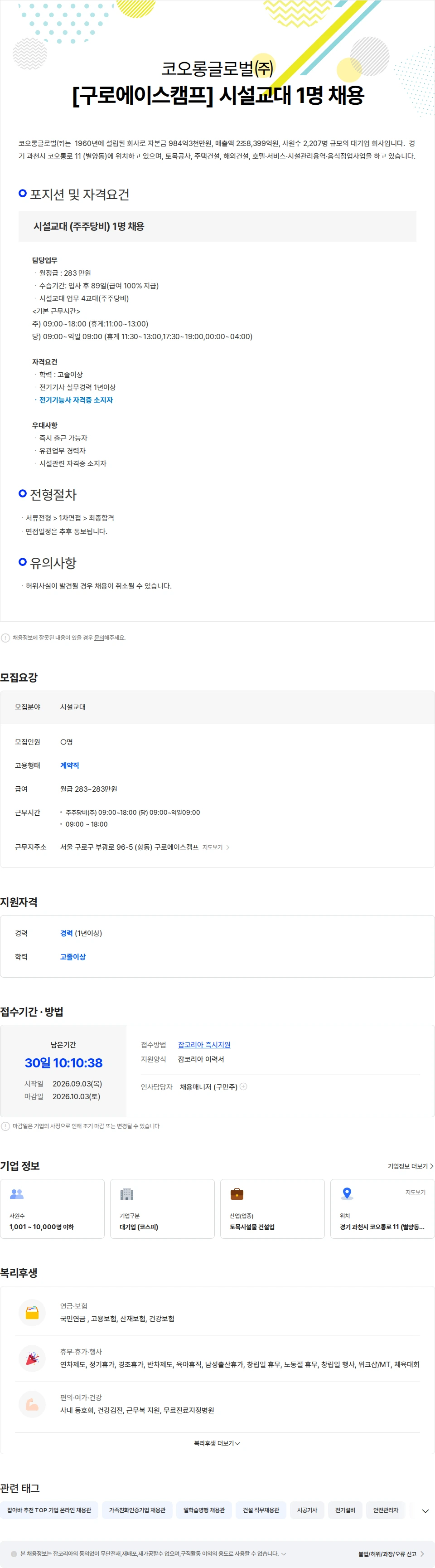The width and height of the screenshot is (435, 1568).
Task: Click the 기업구분 대기업 (코스피) card
Action: (x=162, y=1209)
